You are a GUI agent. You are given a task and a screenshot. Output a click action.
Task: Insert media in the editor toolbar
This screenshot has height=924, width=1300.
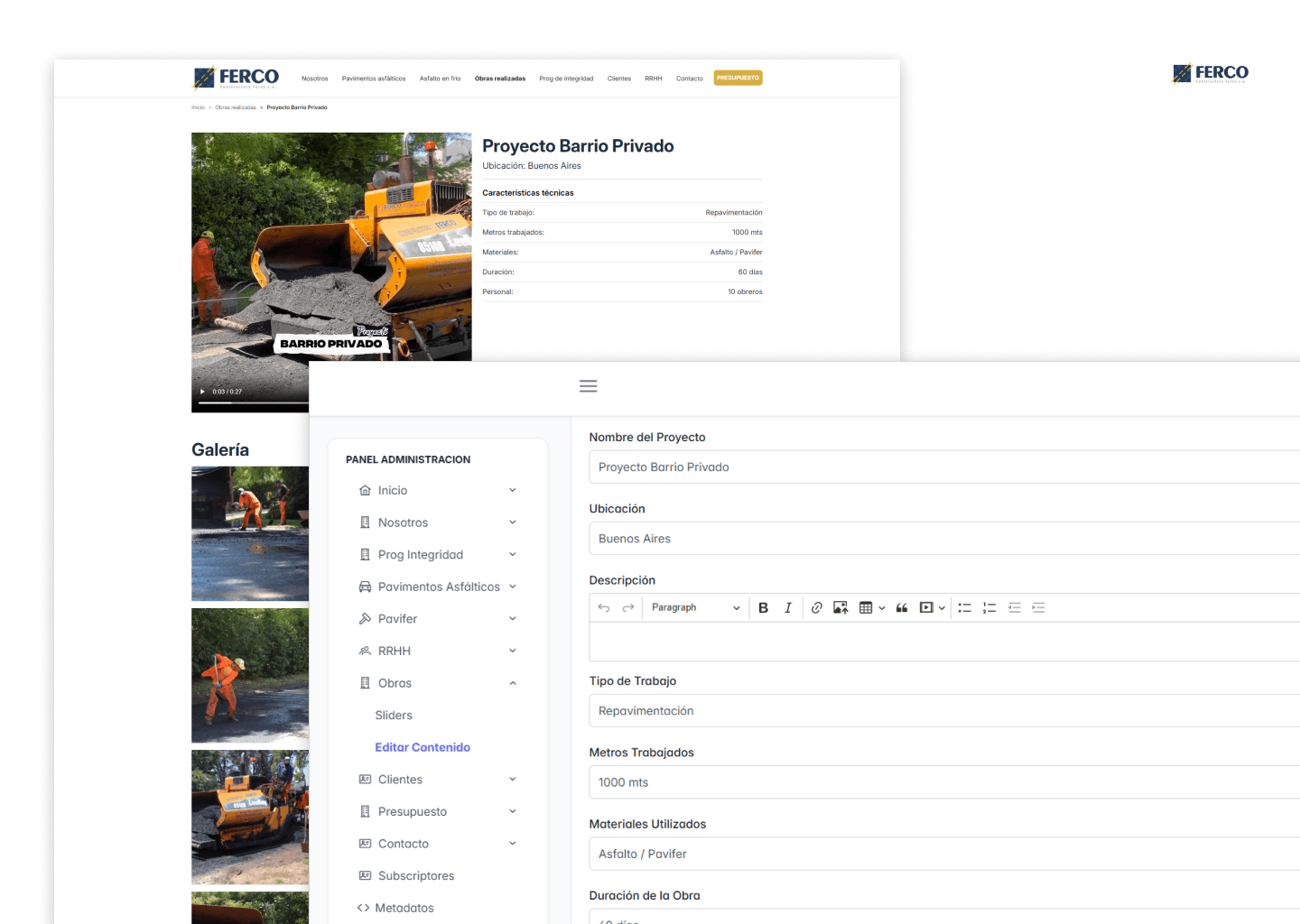(x=926, y=608)
